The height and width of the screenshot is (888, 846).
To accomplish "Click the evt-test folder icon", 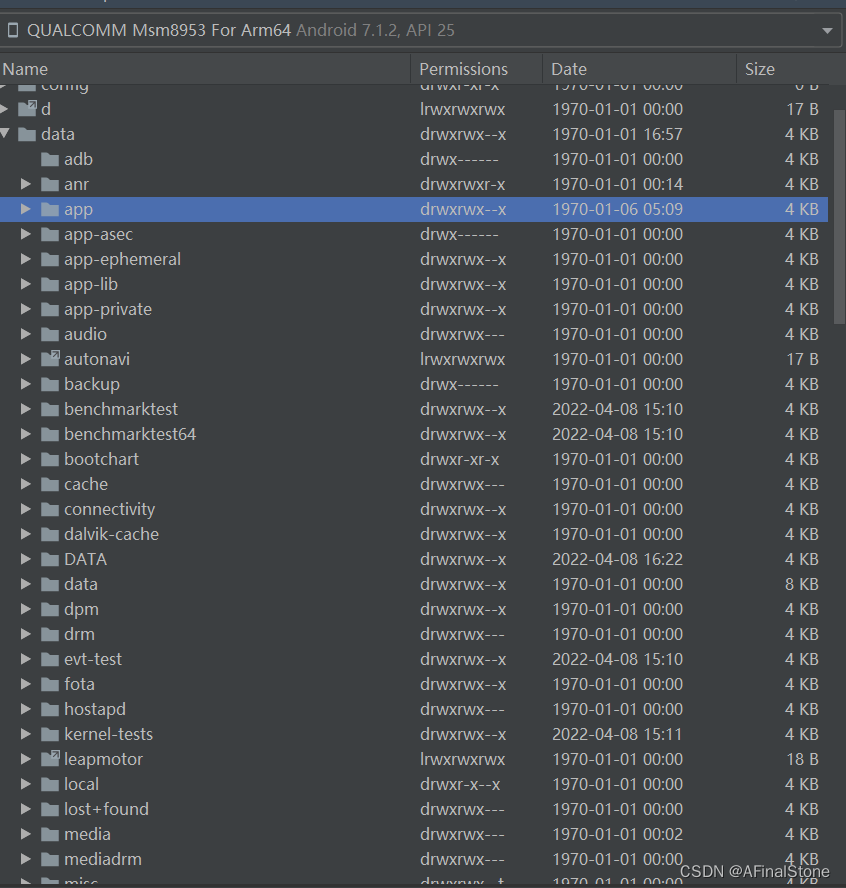I will [x=50, y=659].
